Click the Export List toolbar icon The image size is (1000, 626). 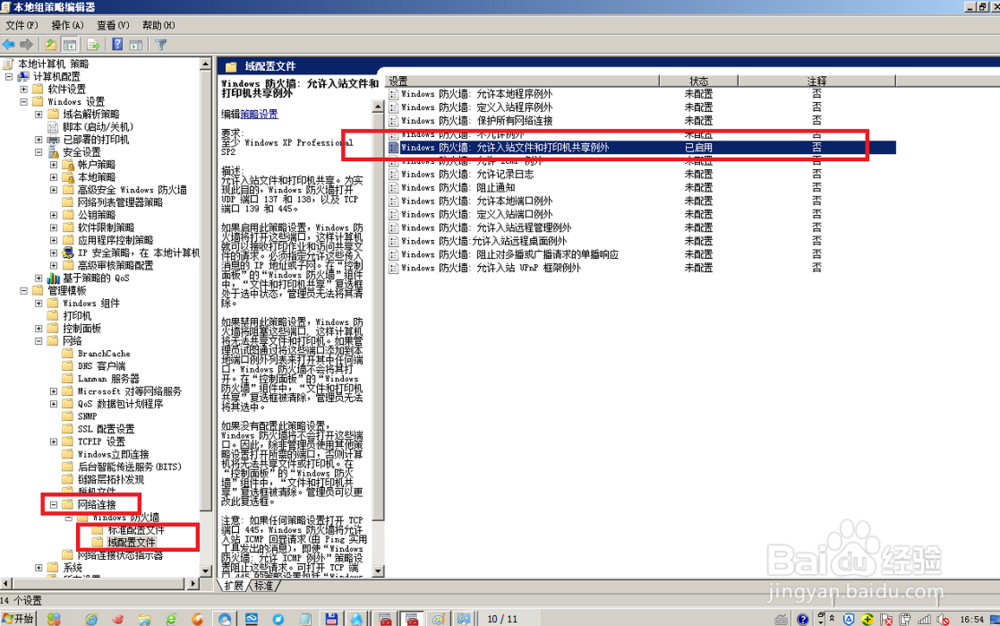(94, 45)
